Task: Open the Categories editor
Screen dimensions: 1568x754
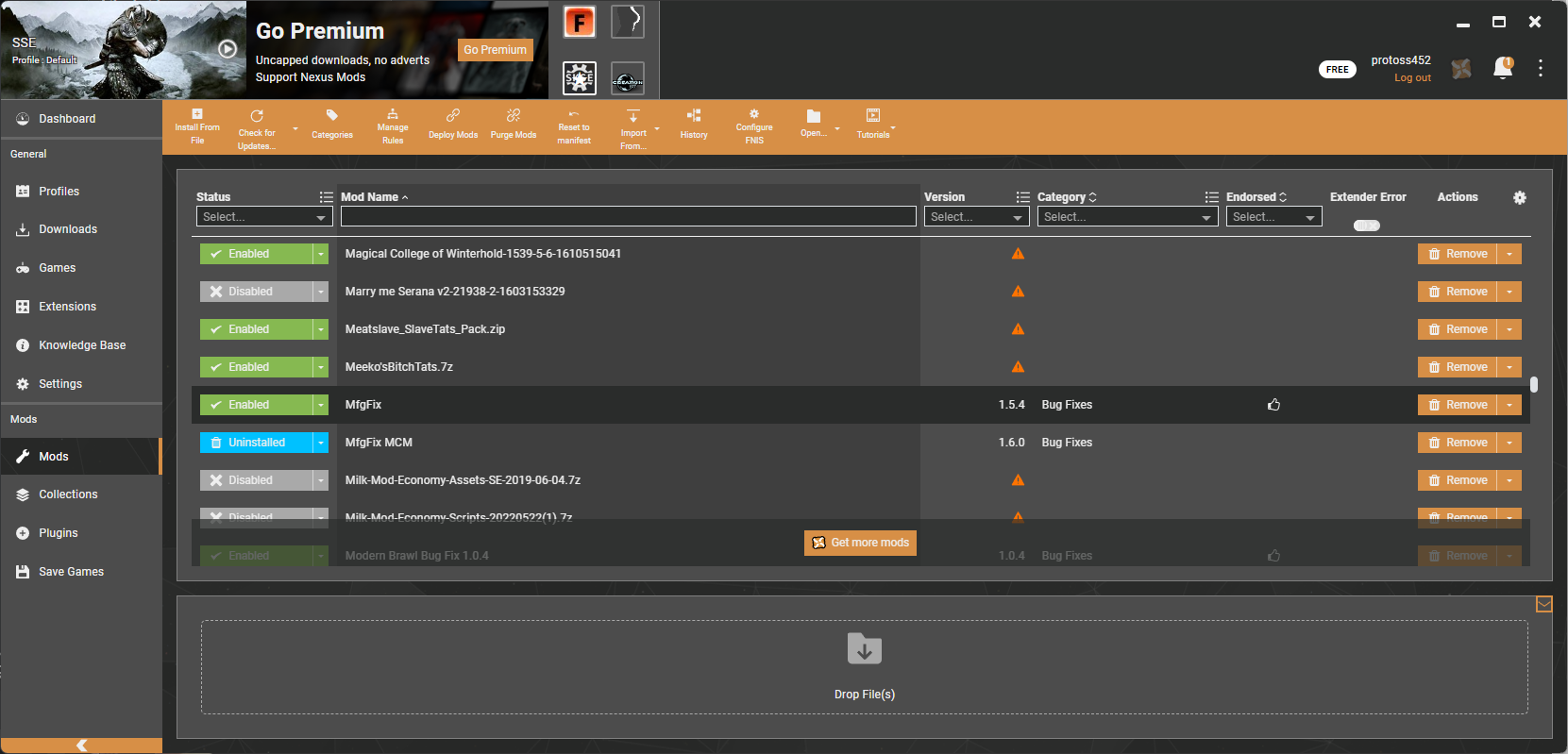Action: pyautogui.click(x=332, y=125)
